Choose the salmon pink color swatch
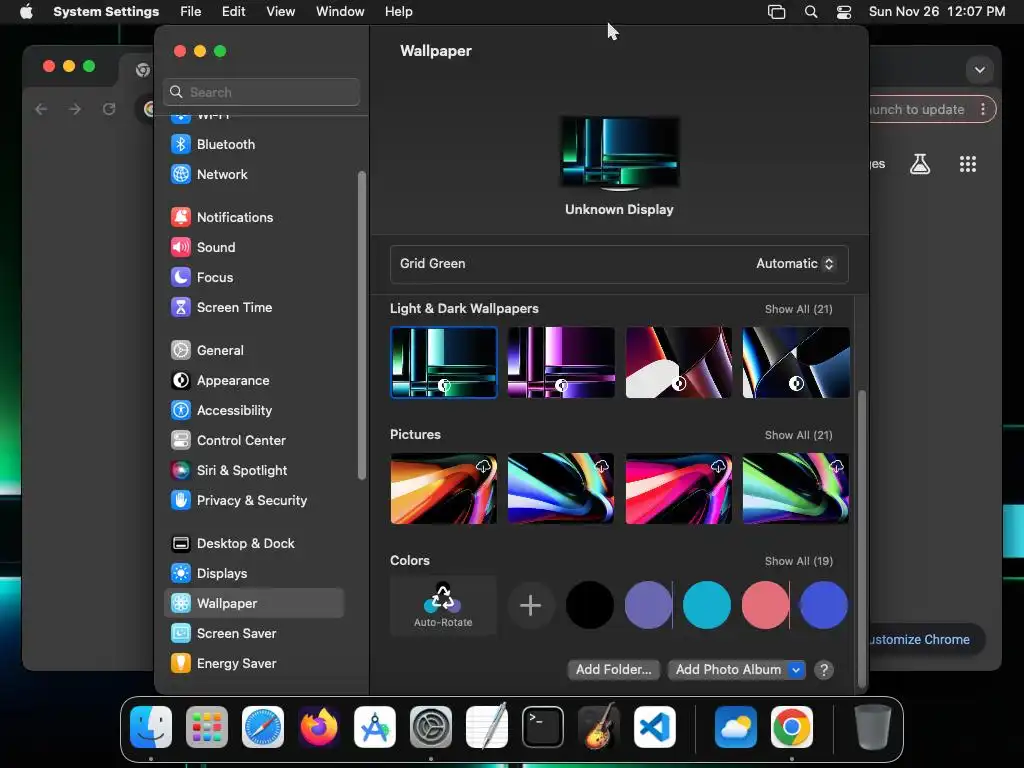This screenshot has width=1024, height=768. (x=765, y=605)
